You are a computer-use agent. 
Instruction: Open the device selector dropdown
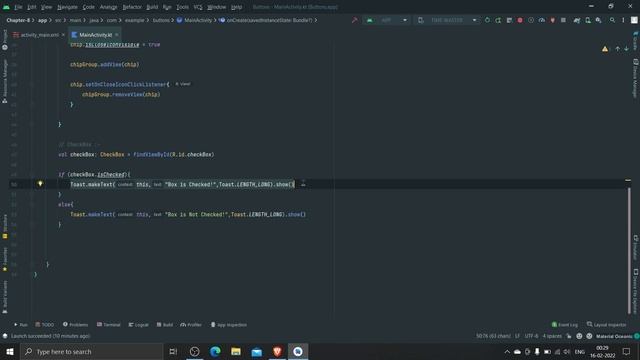[x=447, y=20]
